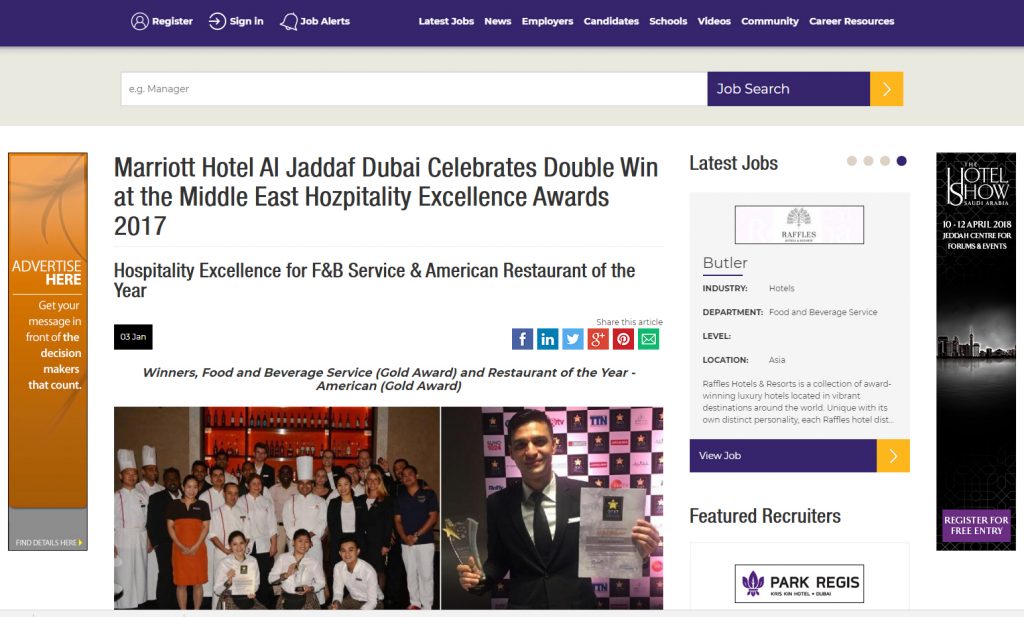Click the Park Regis recruiter logo
This screenshot has width=1024, height=617.
pos(799,583)
